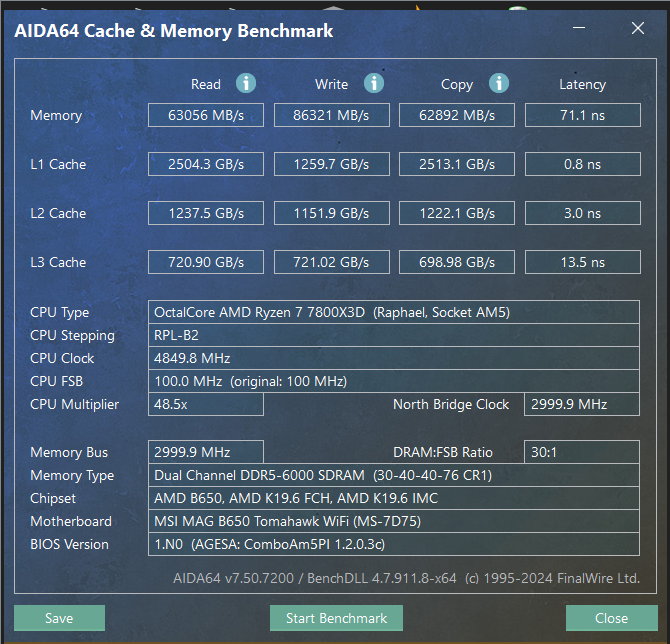Click the AIDA64 Cache & Memory Benchmark title
670x644 pixels.
pyautogui.click(x=173, y=31)
